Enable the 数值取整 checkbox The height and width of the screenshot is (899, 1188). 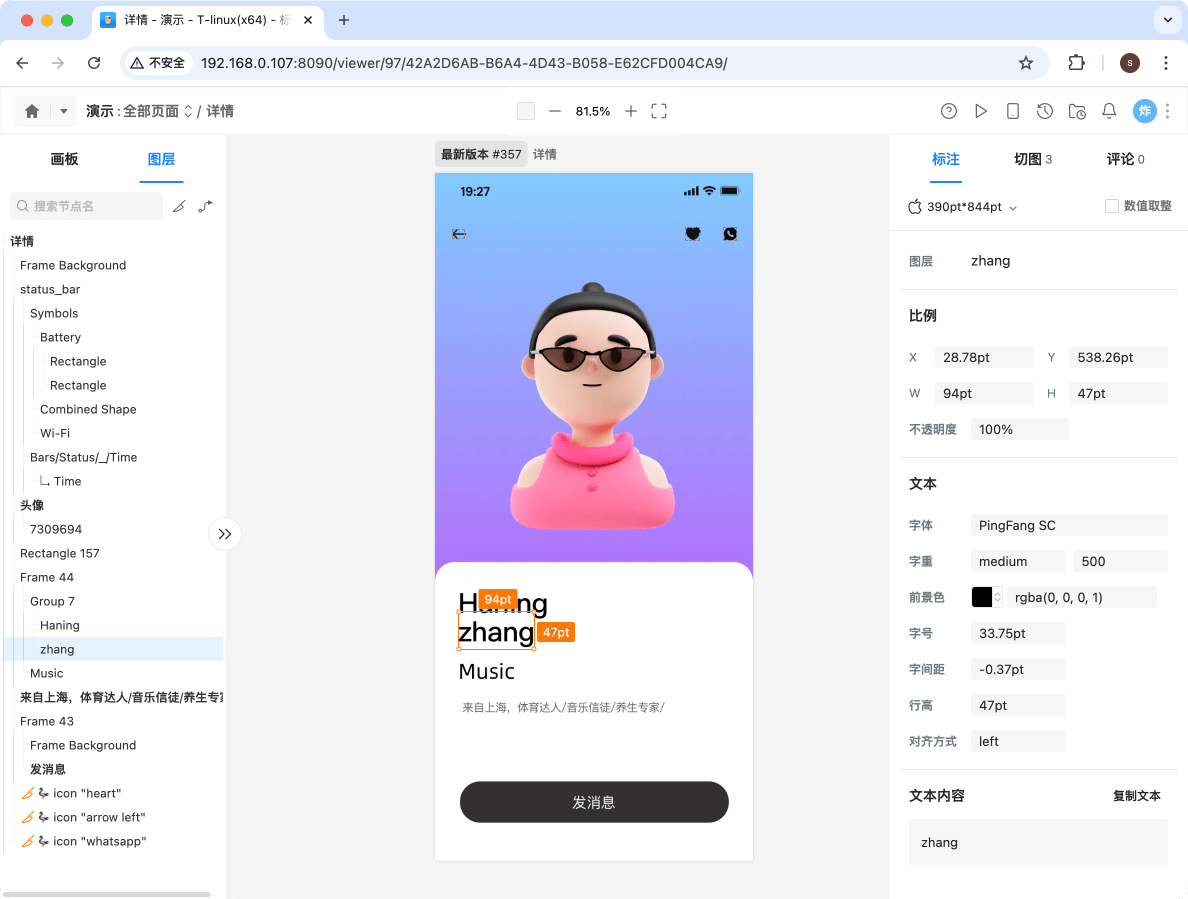(1111, 206)
